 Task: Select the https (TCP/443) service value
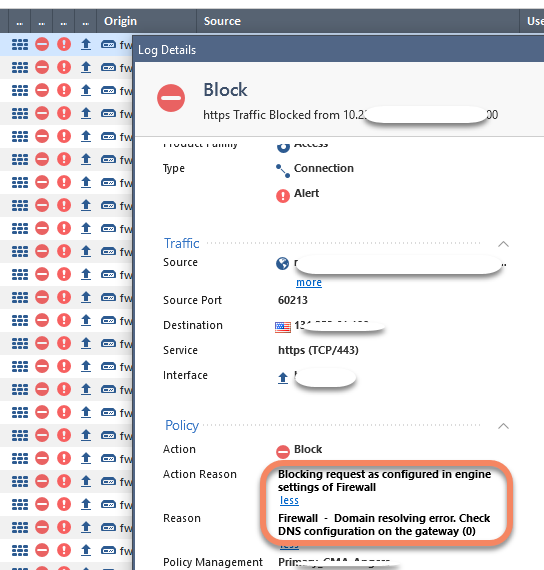(x=318, y=350)
